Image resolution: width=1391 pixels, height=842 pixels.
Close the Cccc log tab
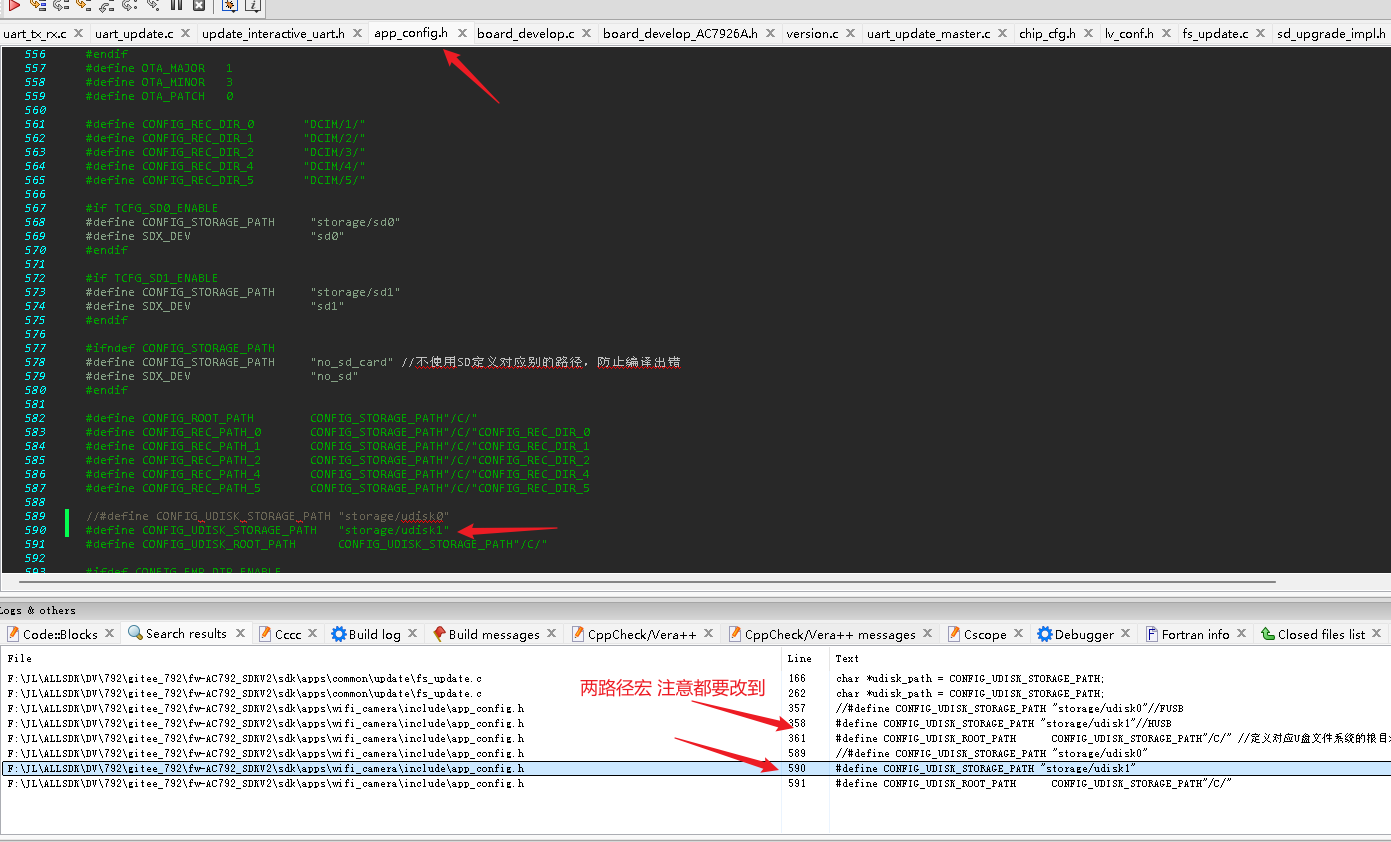(x=313, y=633)
